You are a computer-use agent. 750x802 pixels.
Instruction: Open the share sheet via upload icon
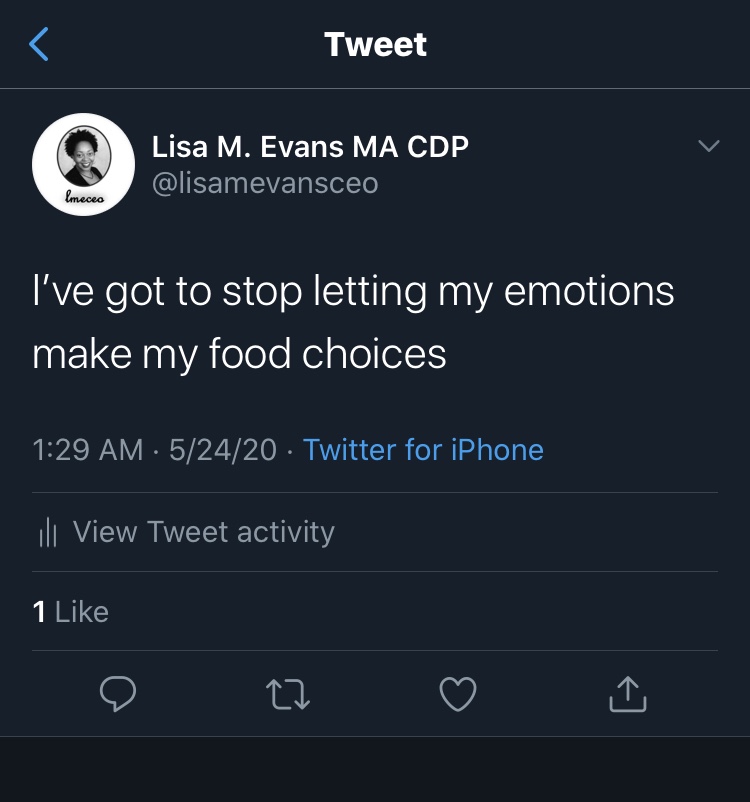click(628, 694)
